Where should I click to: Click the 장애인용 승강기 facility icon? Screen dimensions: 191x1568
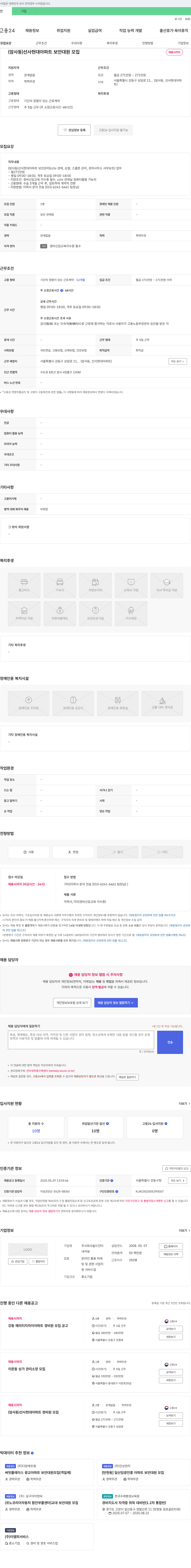tap(73, 703)
